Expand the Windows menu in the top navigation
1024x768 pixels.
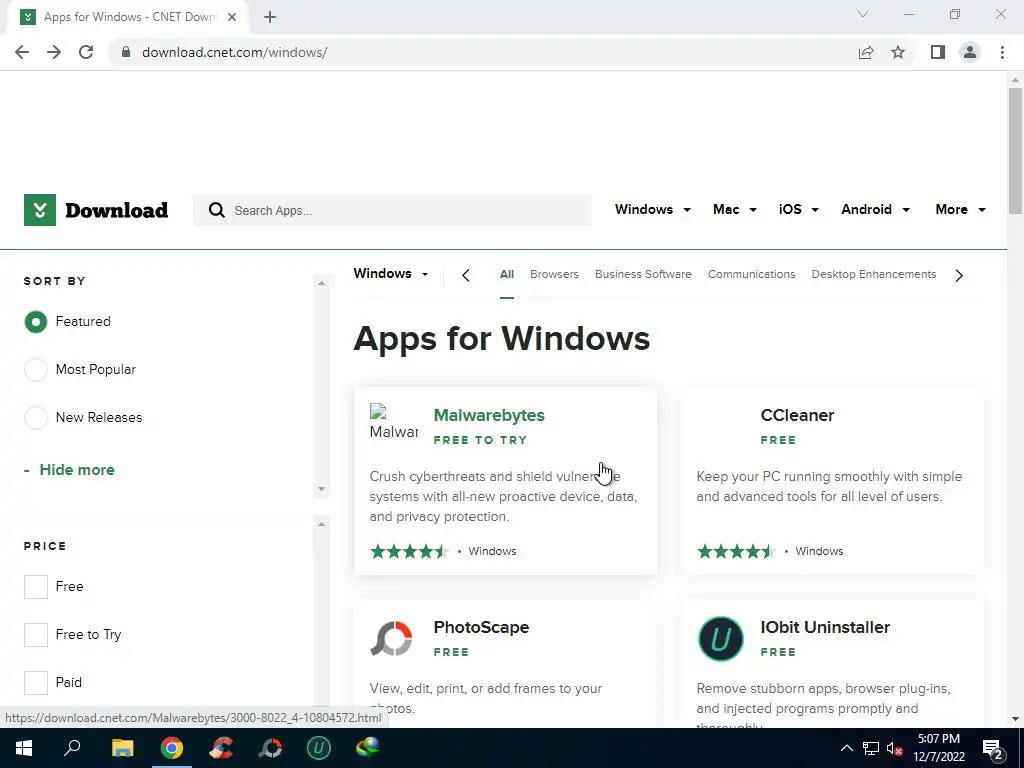[x=652, y=209]
